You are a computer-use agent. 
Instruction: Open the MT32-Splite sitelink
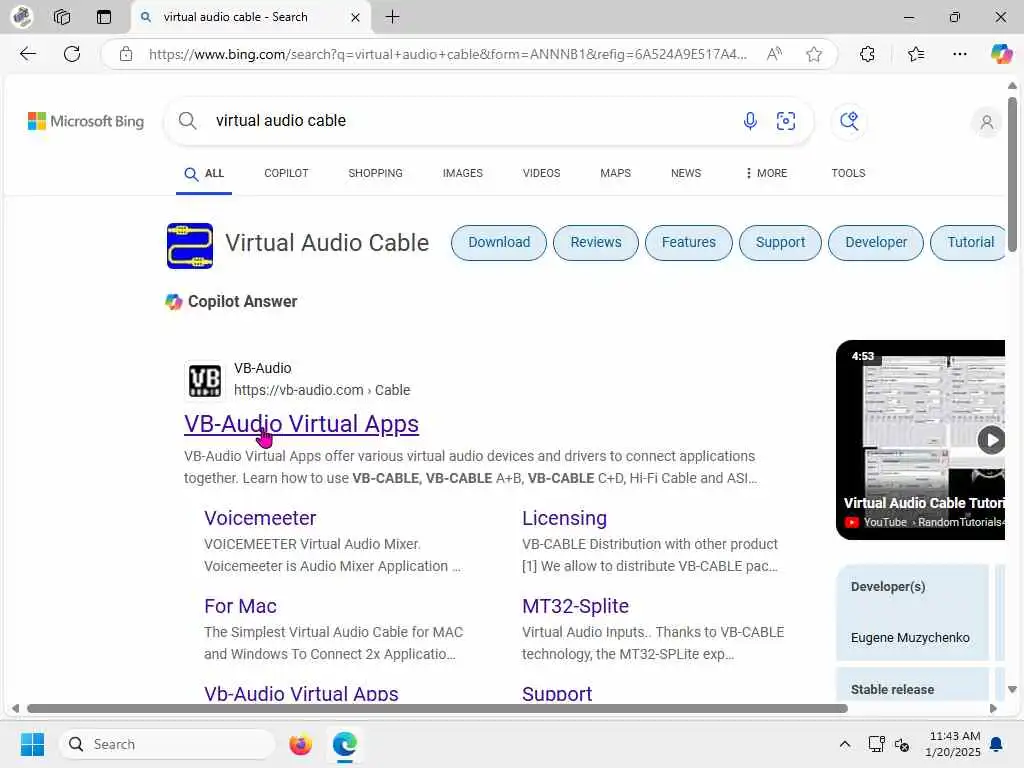[575, 606]
